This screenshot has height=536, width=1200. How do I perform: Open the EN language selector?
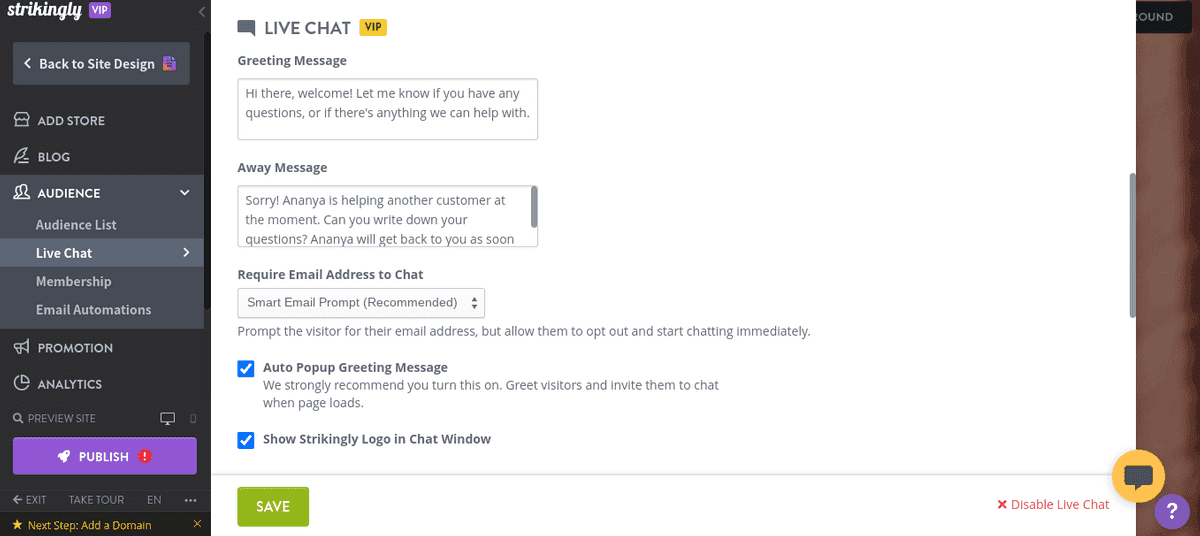tap(154, 499)
